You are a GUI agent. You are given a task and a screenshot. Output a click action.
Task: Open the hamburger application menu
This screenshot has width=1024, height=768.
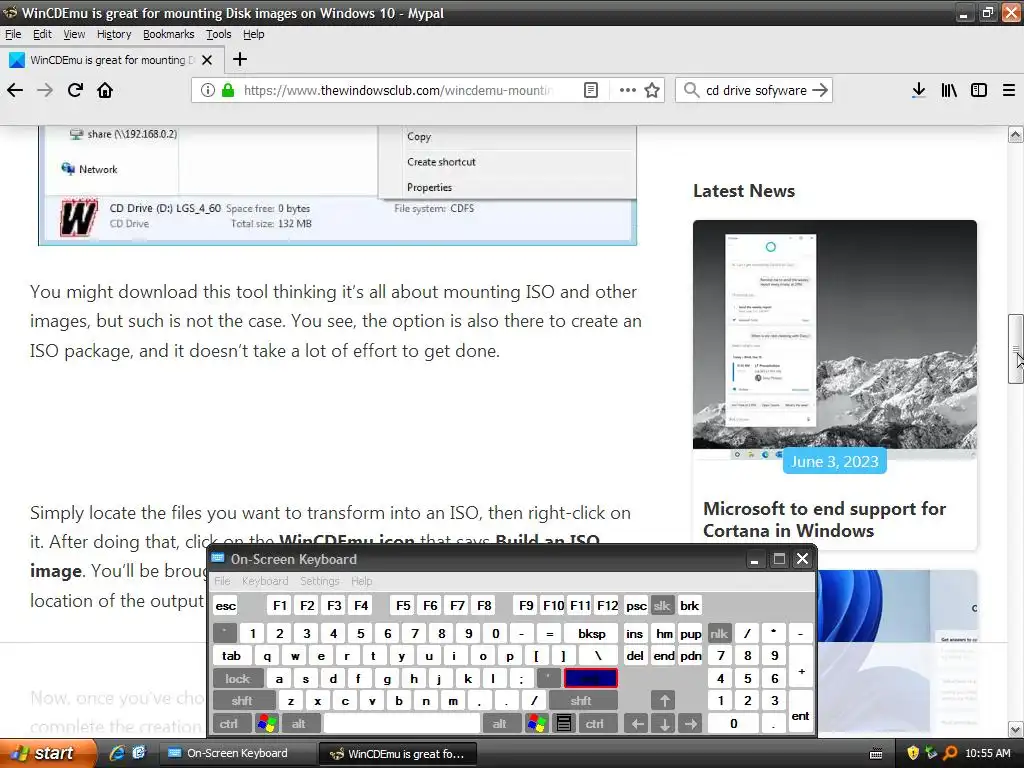pos(1009,90)
